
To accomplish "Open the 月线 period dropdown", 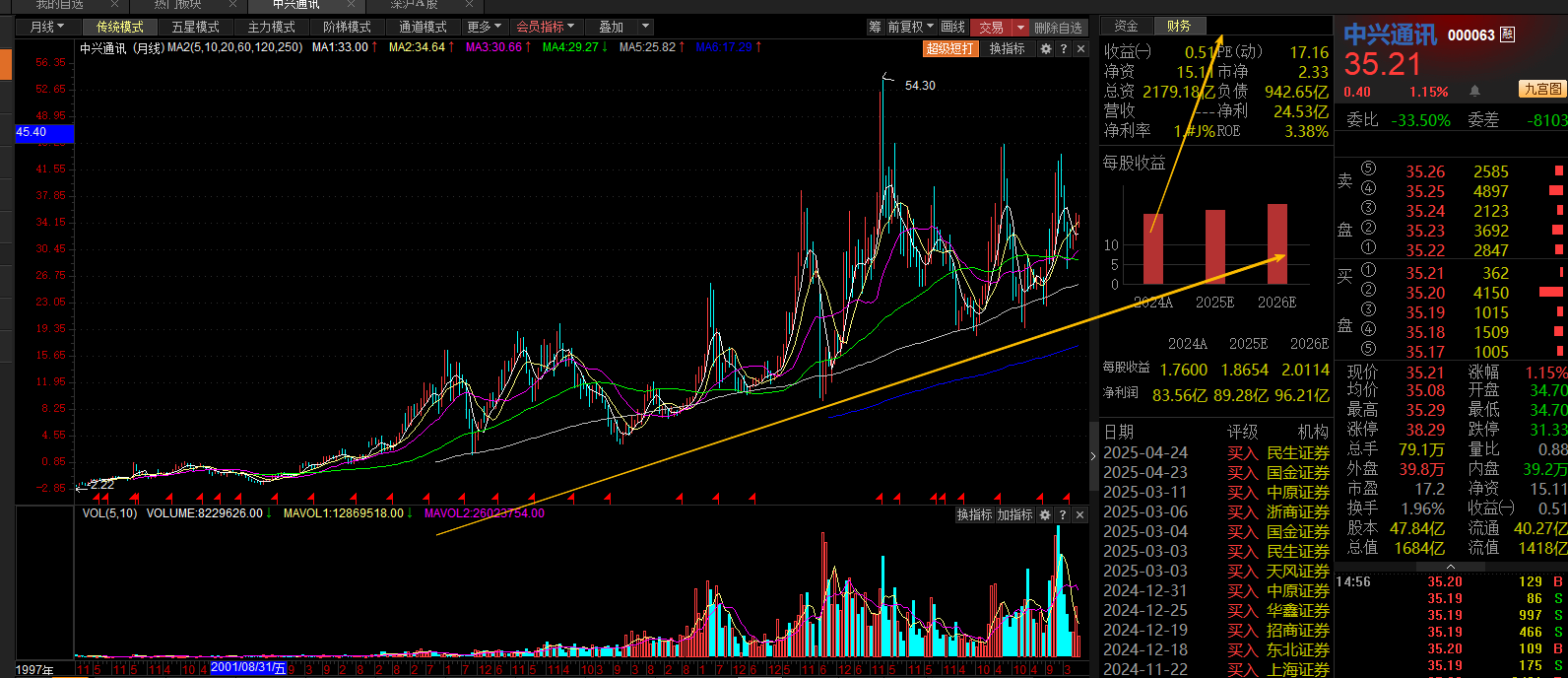I will pos(46,27).
